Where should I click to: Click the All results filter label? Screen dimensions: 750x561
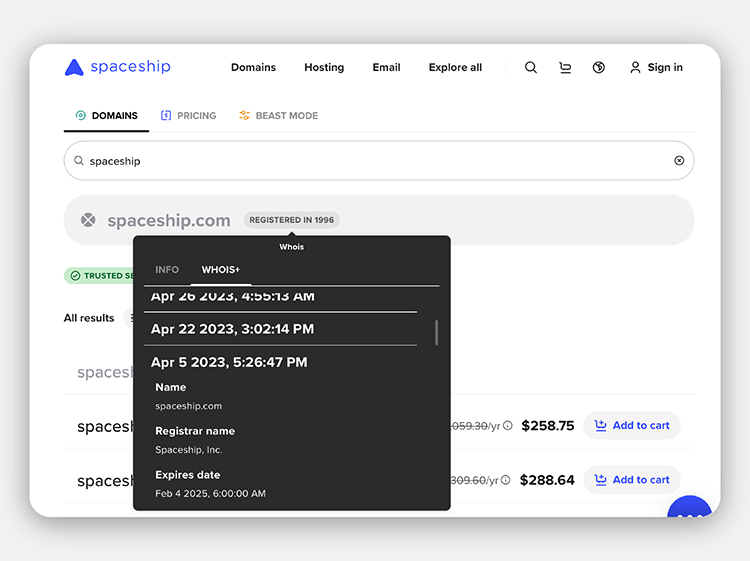(x=89, y=318)
